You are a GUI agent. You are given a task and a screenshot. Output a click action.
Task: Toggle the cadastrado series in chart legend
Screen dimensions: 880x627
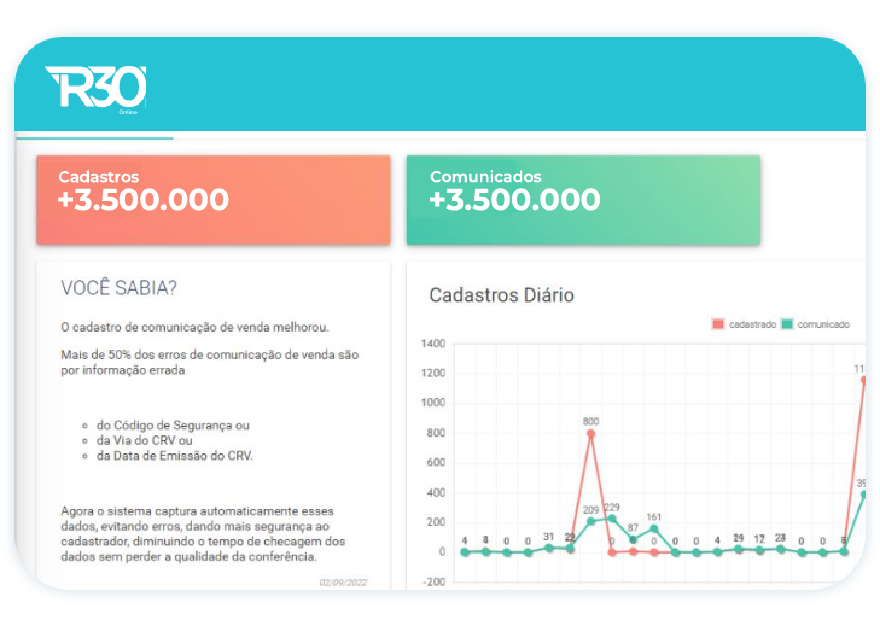(744, 325)
